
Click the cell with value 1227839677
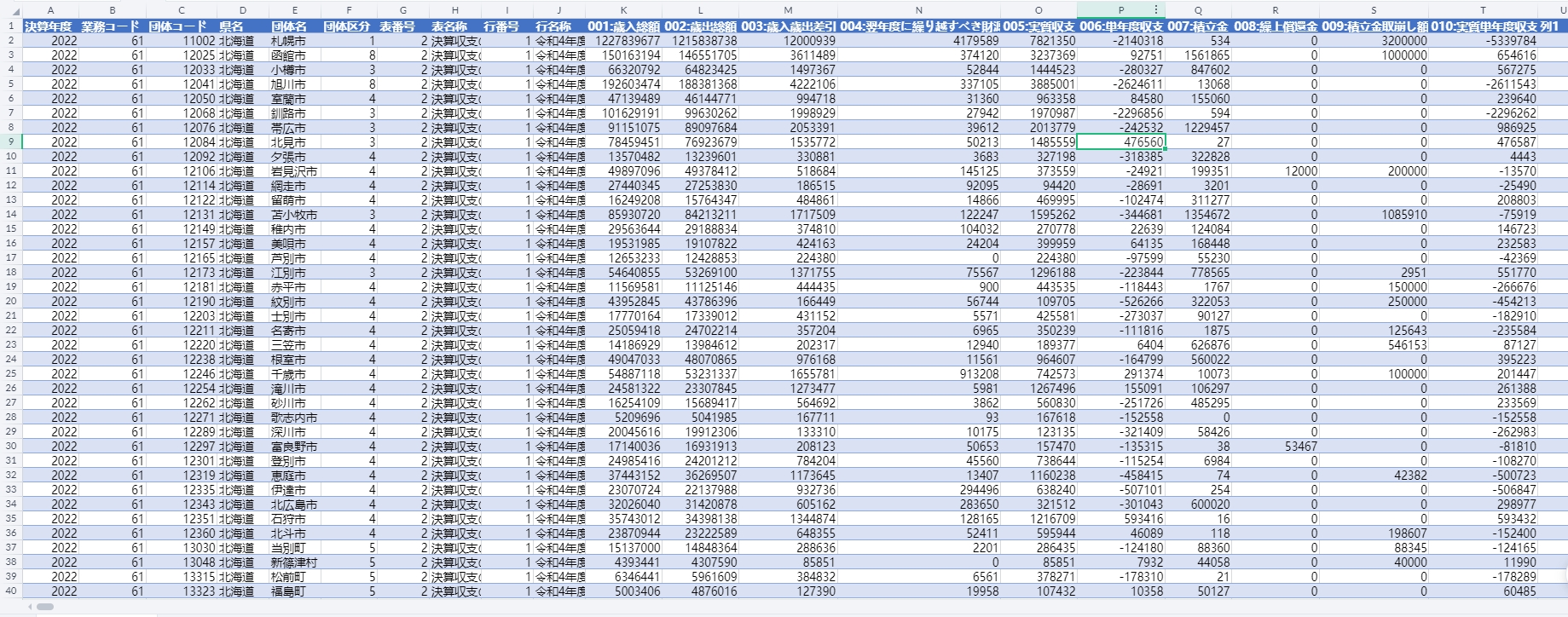click(x=624, y=41)
